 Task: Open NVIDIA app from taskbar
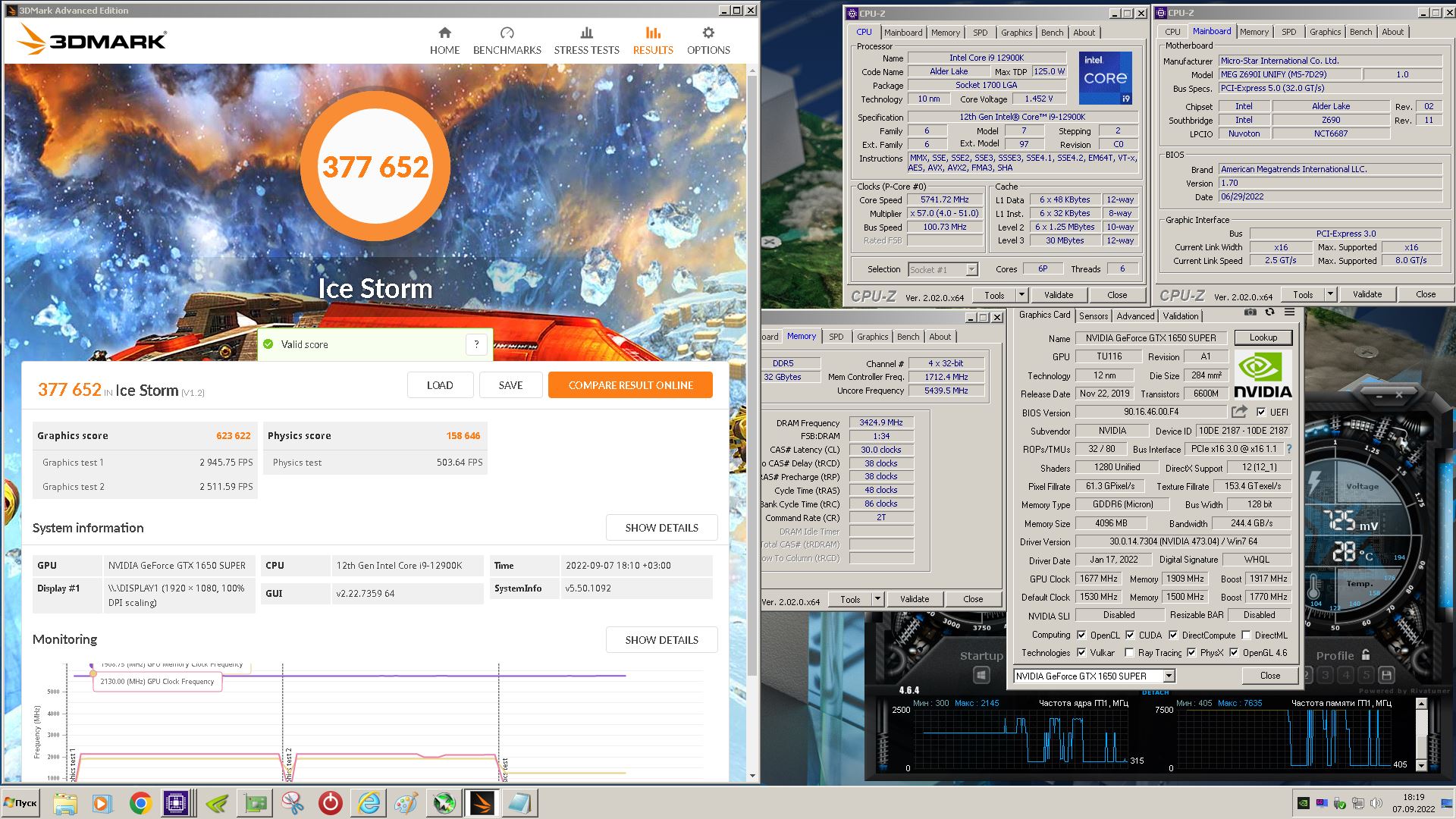coord(217,803)
